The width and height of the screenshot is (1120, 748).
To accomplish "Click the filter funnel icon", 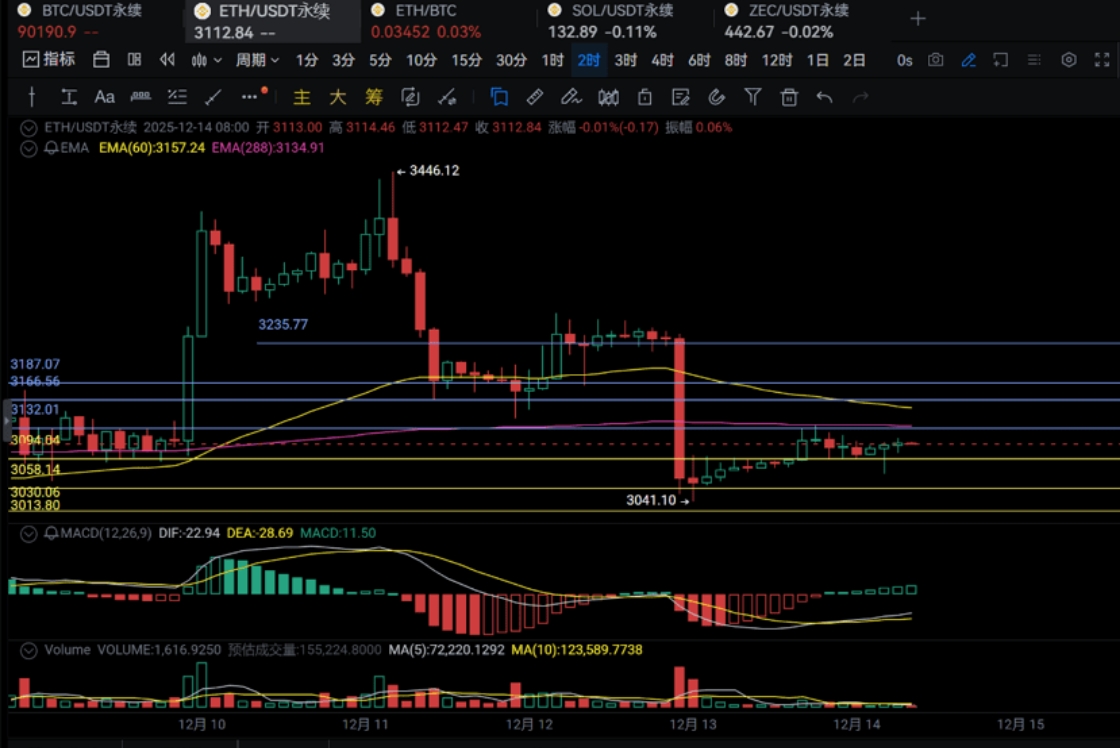I will [753, 97].
